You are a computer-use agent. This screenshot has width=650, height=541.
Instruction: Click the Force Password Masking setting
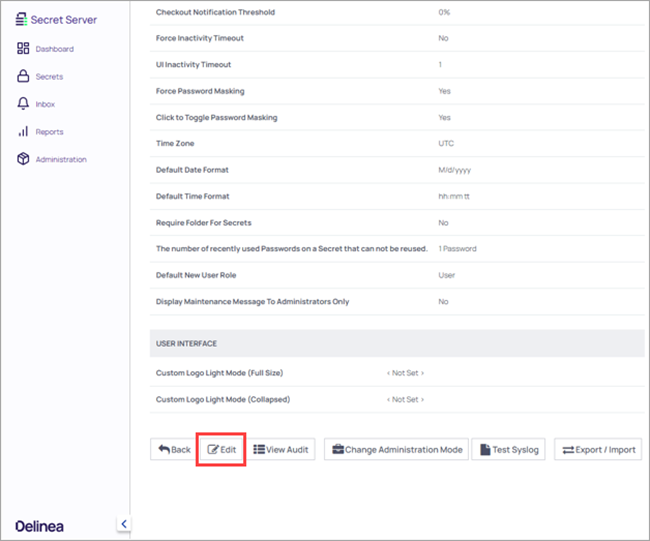pyautogui.click(x=201, y=91)
